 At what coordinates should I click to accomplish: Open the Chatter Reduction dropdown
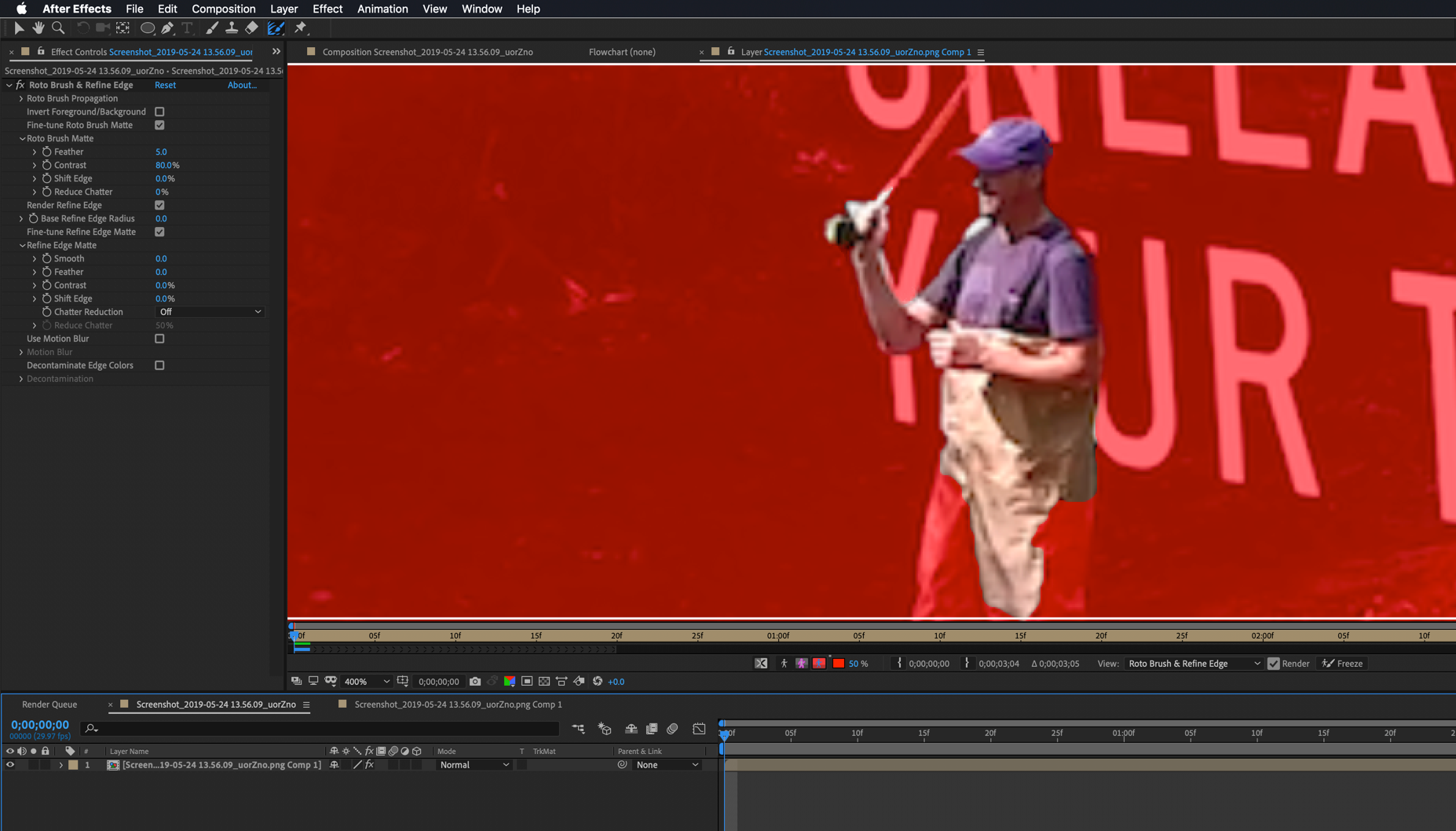210,312
